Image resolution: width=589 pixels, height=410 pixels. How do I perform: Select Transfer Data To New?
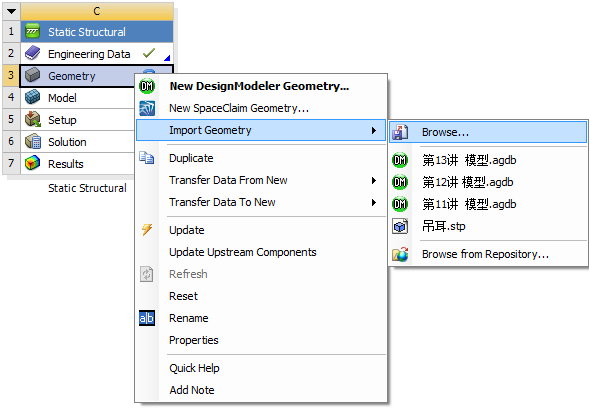tap(261, 202)
